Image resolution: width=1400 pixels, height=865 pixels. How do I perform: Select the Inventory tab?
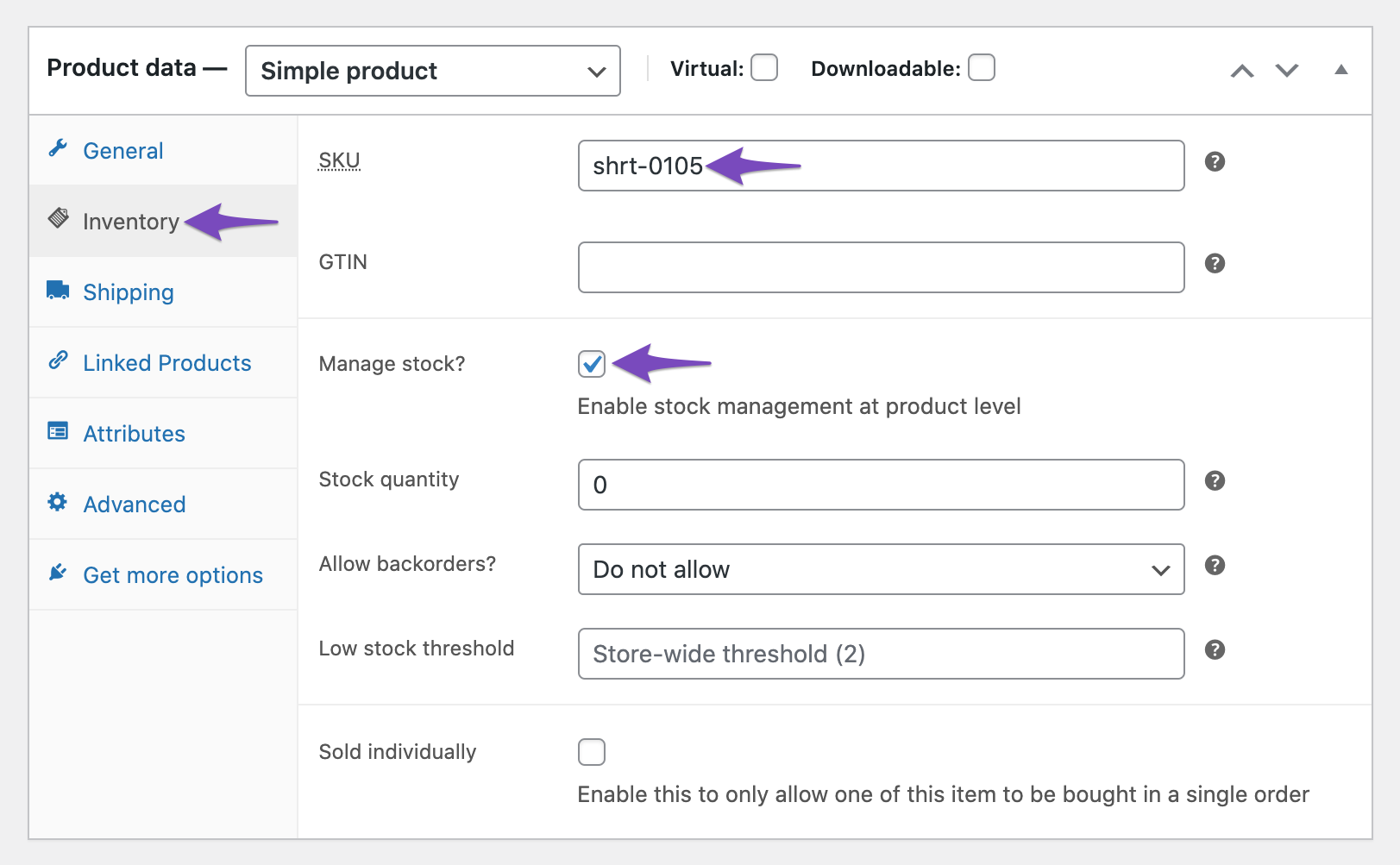163,222
